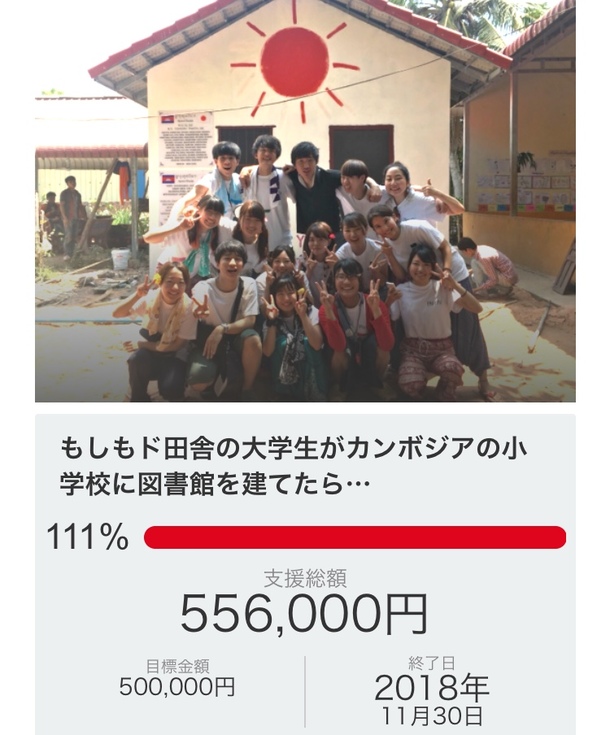Click the white bucket in the photo
This screenshot has width=610, height=735.
(120, 259)
